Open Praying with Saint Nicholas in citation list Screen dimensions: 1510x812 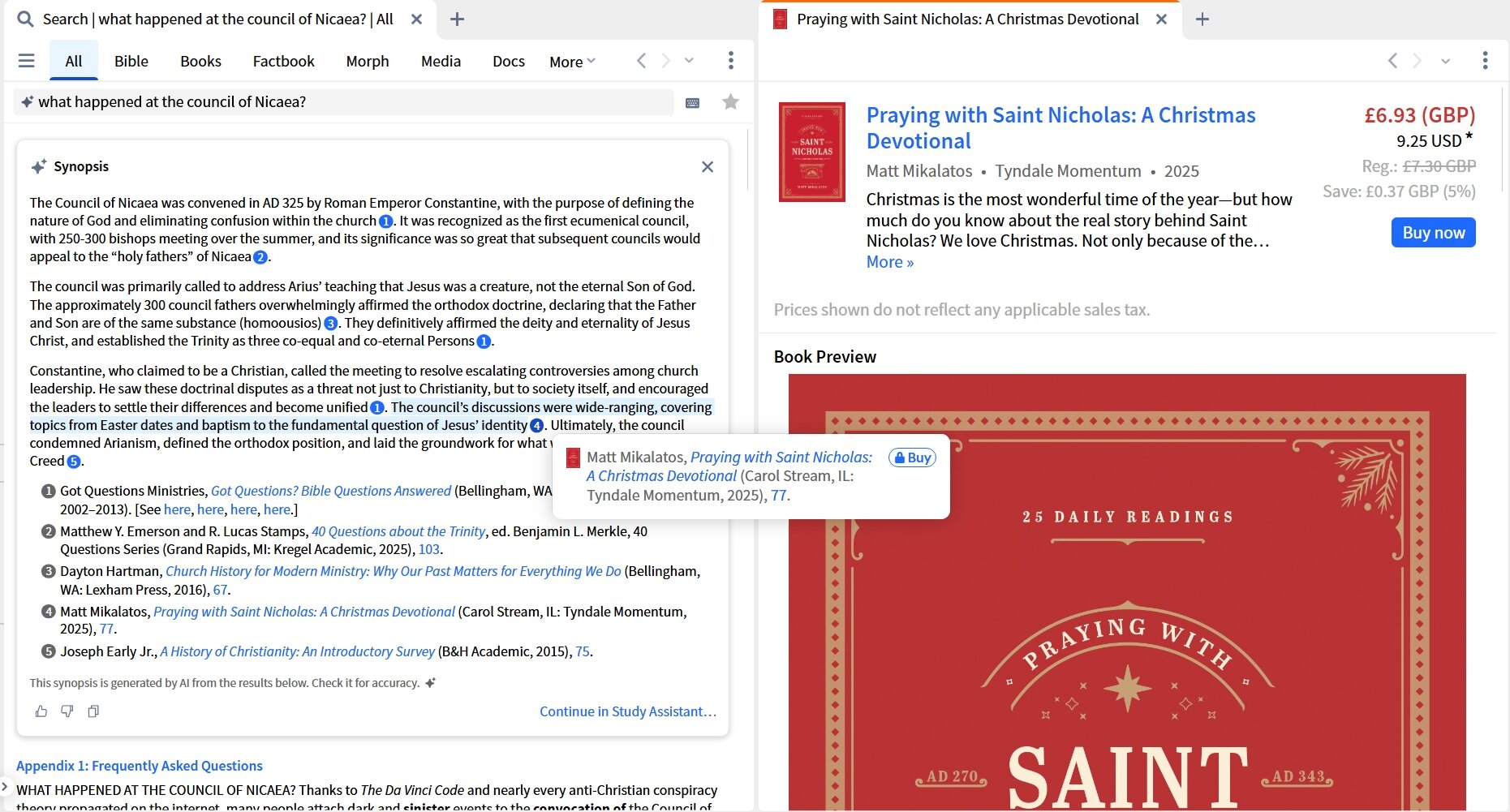(x=304, y=612)
